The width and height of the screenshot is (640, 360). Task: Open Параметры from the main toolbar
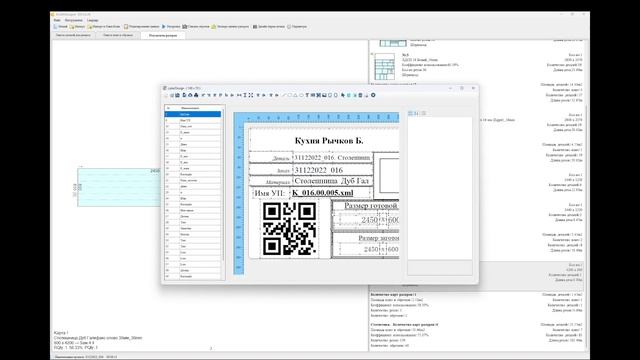click(x=297, y=27)
